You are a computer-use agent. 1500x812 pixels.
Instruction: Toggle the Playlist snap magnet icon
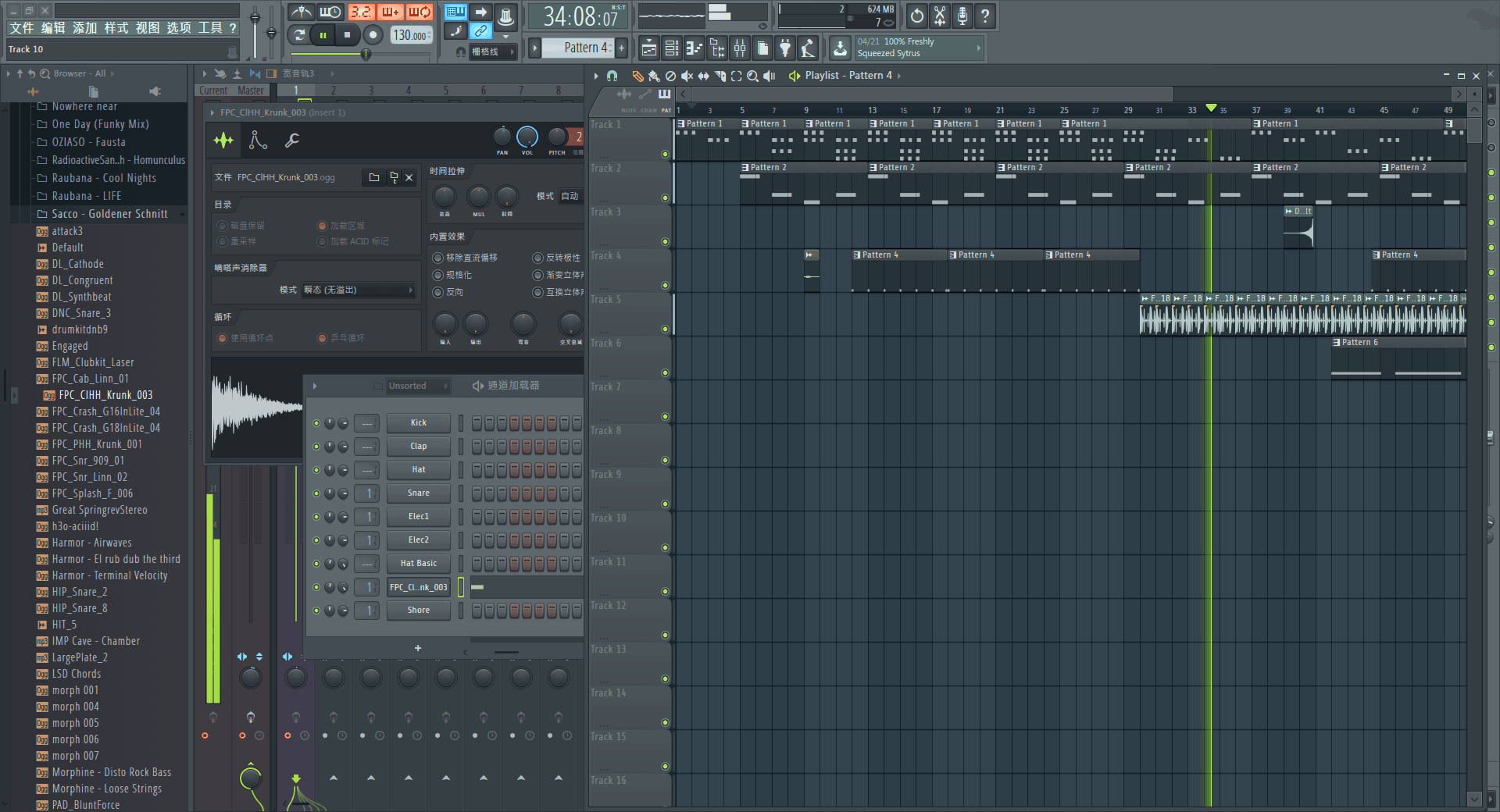pyautogui.click(x=612, y=76)
